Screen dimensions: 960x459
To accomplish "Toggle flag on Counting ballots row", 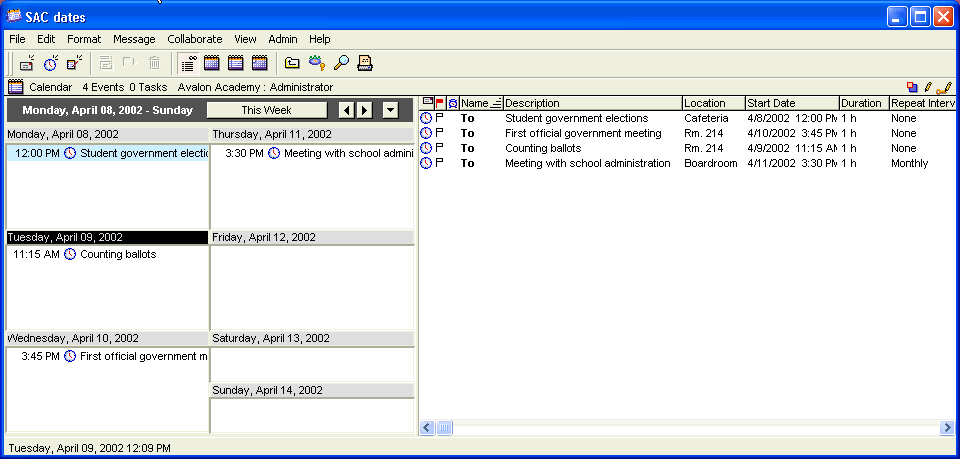I will (440, 148).
